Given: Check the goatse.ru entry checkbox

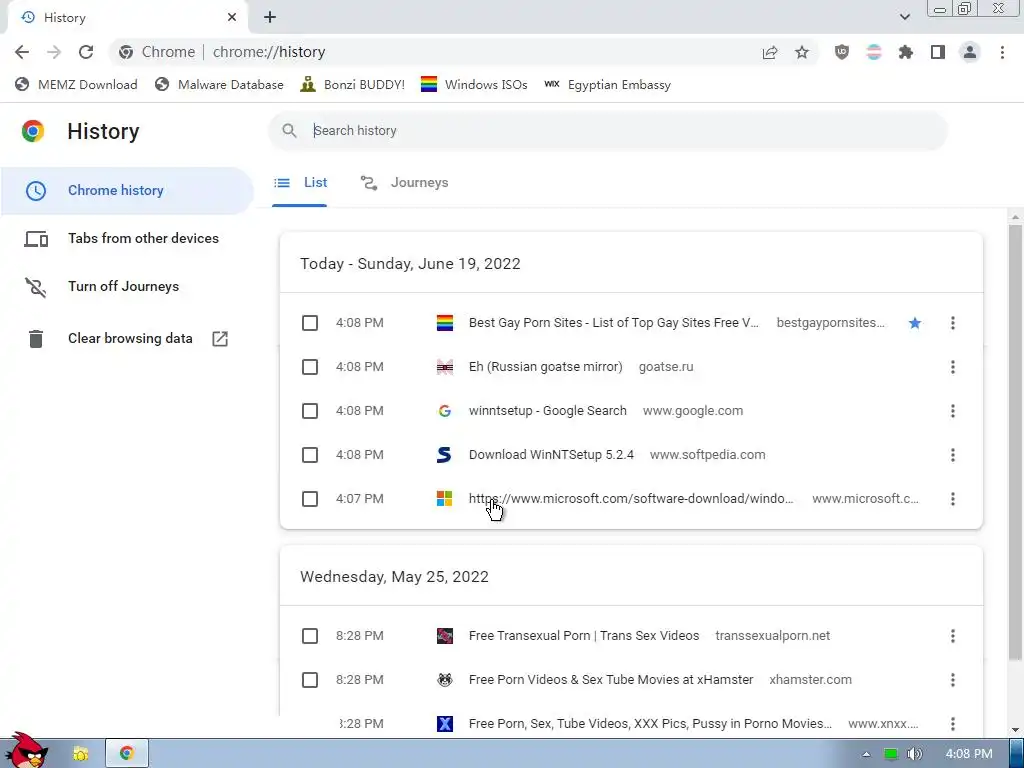Looking at the screenshot, I should coord(310,367).
